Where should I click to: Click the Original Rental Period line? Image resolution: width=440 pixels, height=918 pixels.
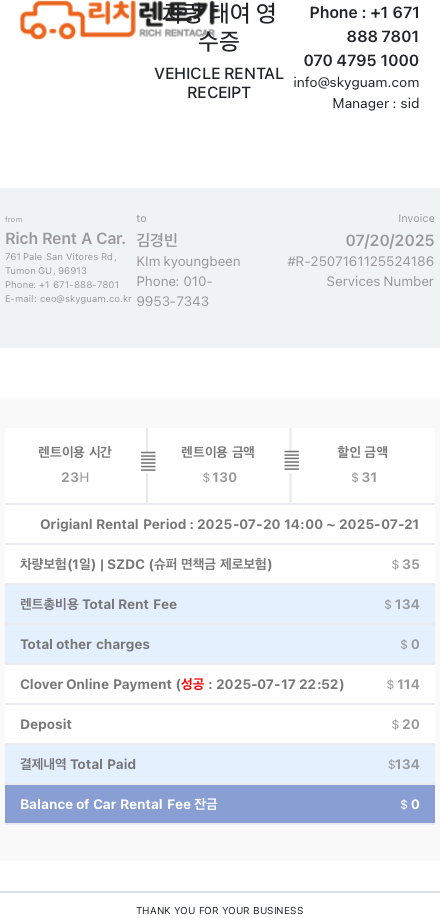pos(229,524)
